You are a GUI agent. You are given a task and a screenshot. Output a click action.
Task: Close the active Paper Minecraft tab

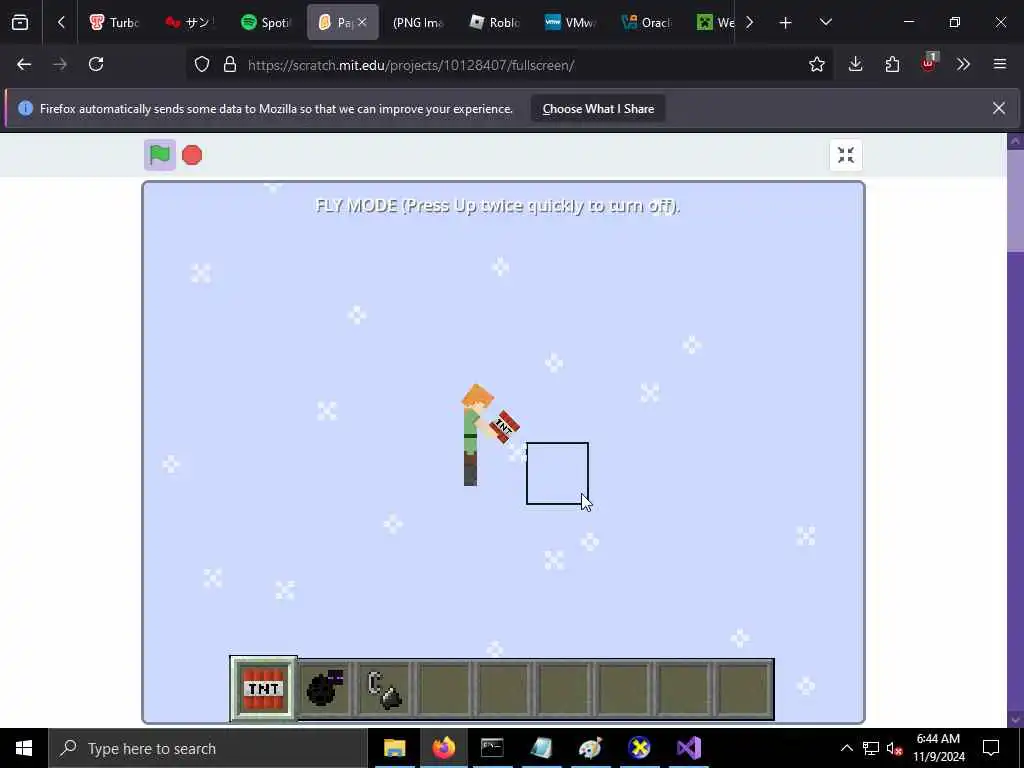pyautogui.click(x=362, y=22)
